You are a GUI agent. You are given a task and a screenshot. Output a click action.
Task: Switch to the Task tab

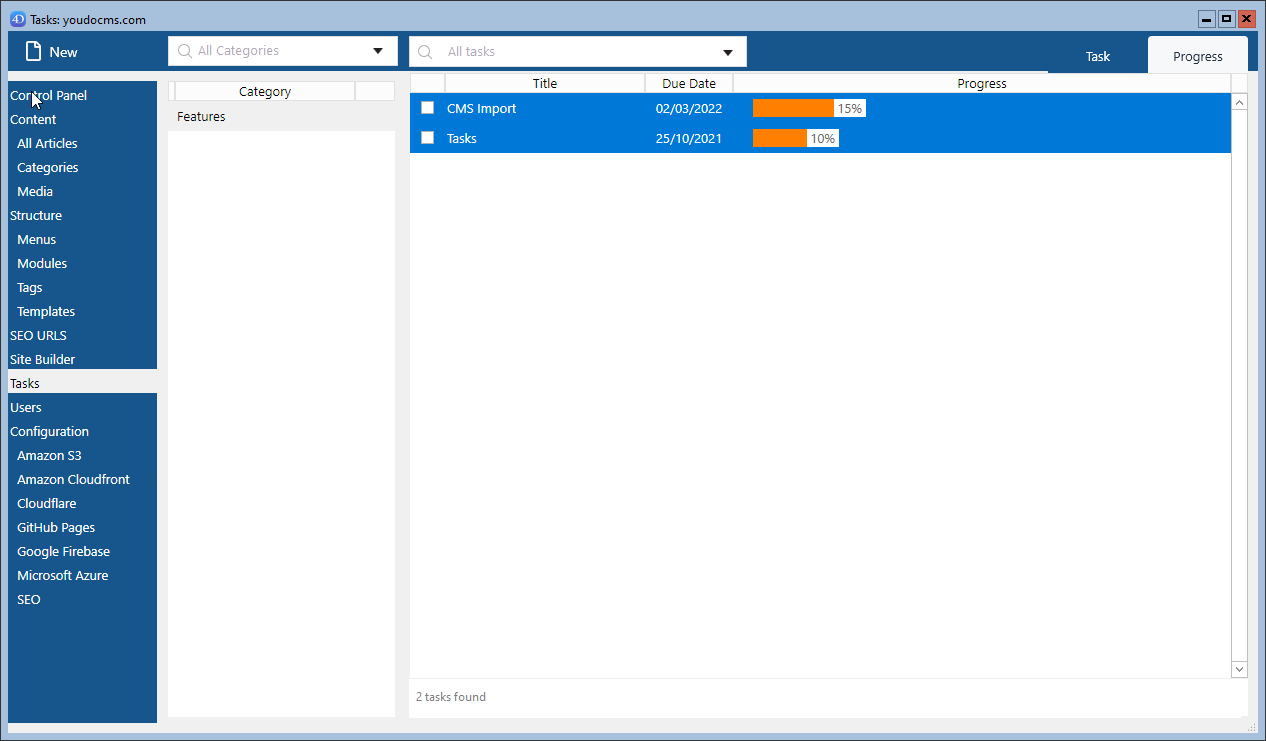pos(1098,56)
